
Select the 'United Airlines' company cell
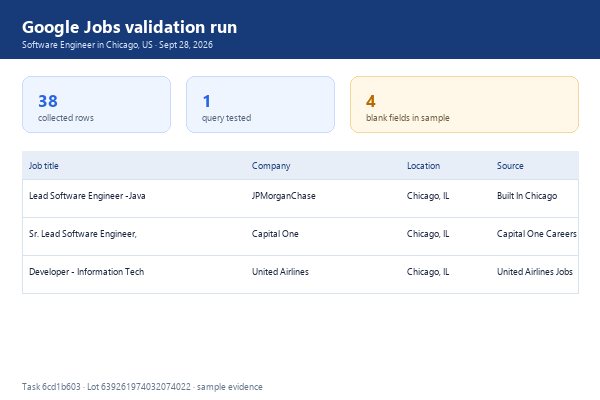coord(280,272)
